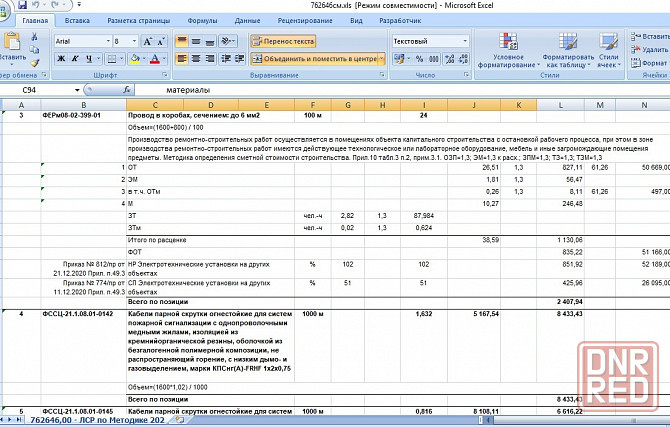The width and height of the screenshot is (670, 427).
Task: Open the Формулы ribbon tab
Action: [x=202, y=20]
